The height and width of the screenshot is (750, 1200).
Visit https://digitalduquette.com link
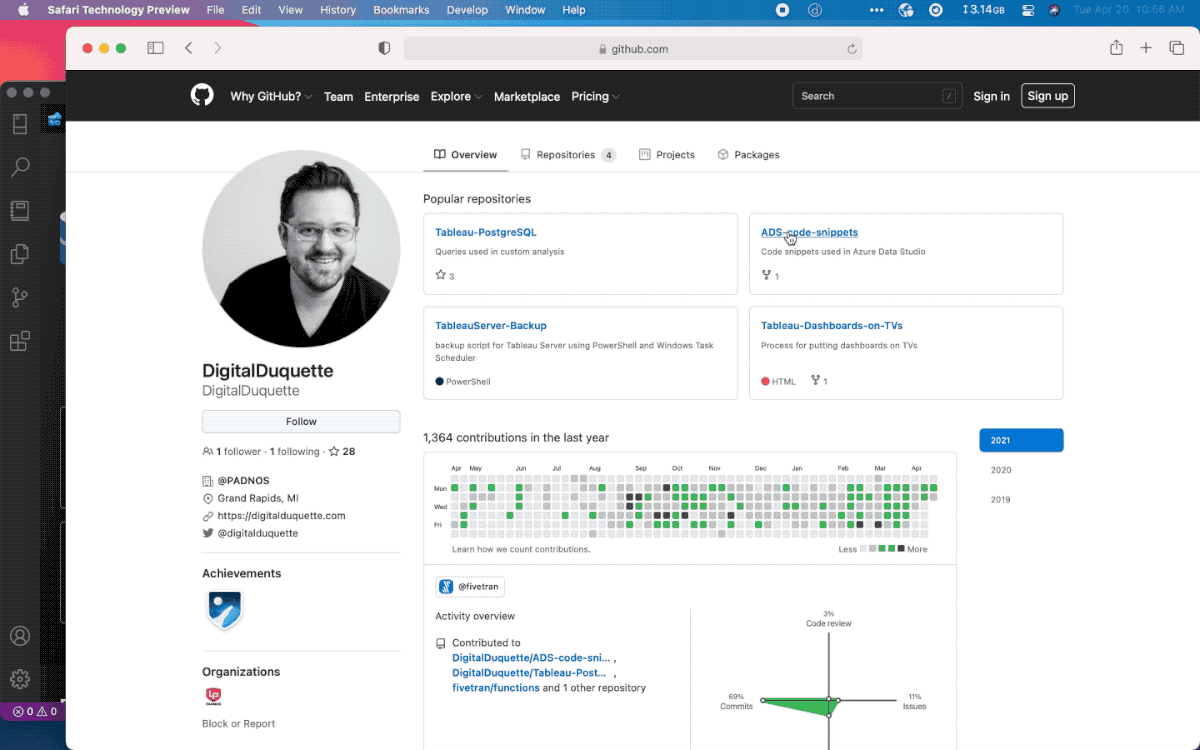[281, 516]
